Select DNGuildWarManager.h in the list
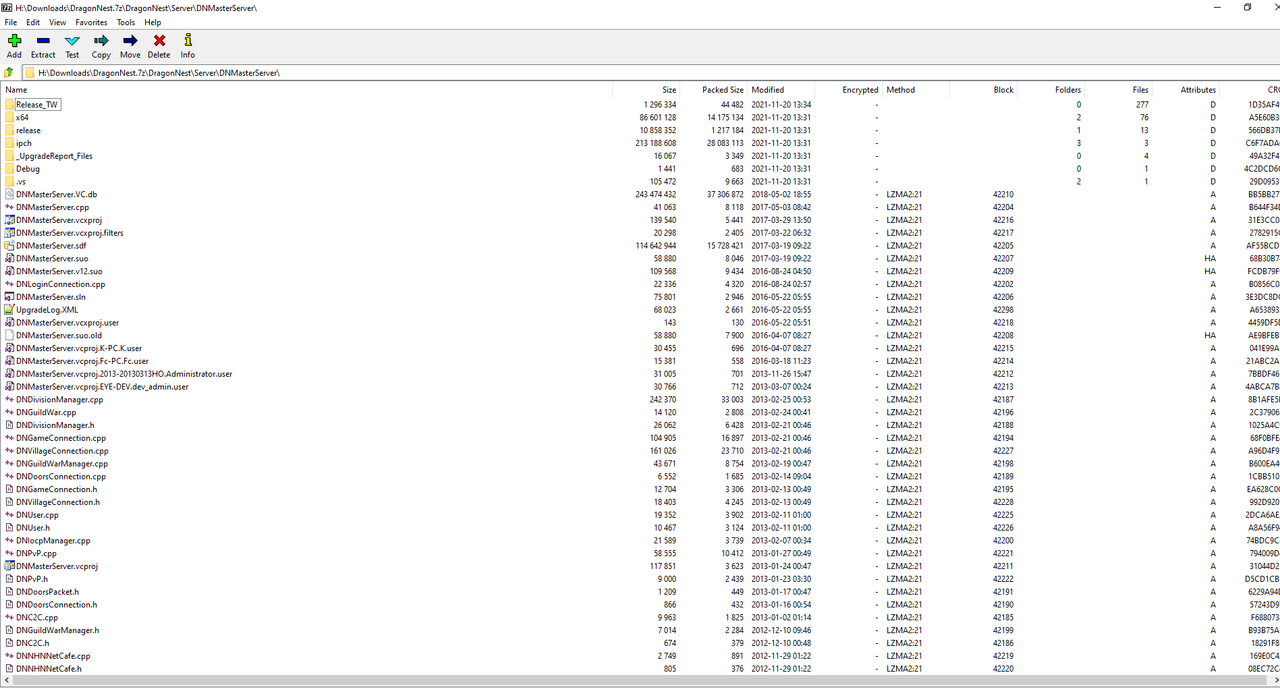 point(58,630)
